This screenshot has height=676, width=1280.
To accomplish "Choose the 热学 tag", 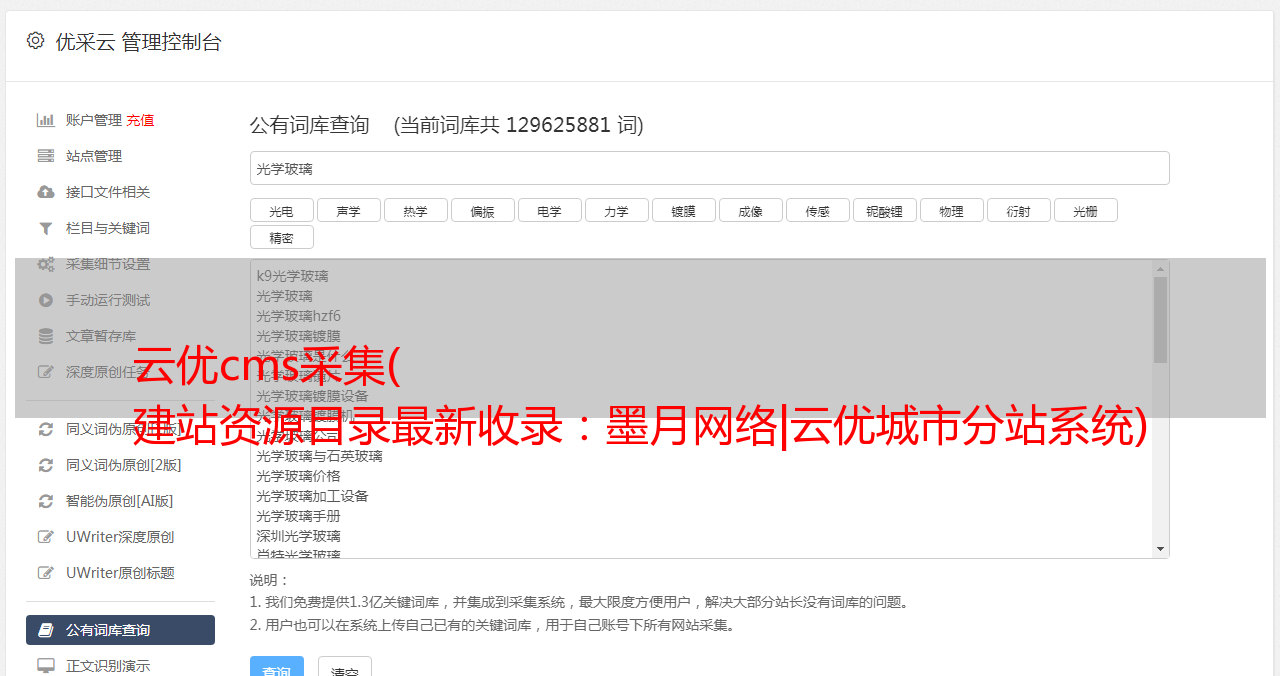I will pyautogui.click(x=415, y=210).
